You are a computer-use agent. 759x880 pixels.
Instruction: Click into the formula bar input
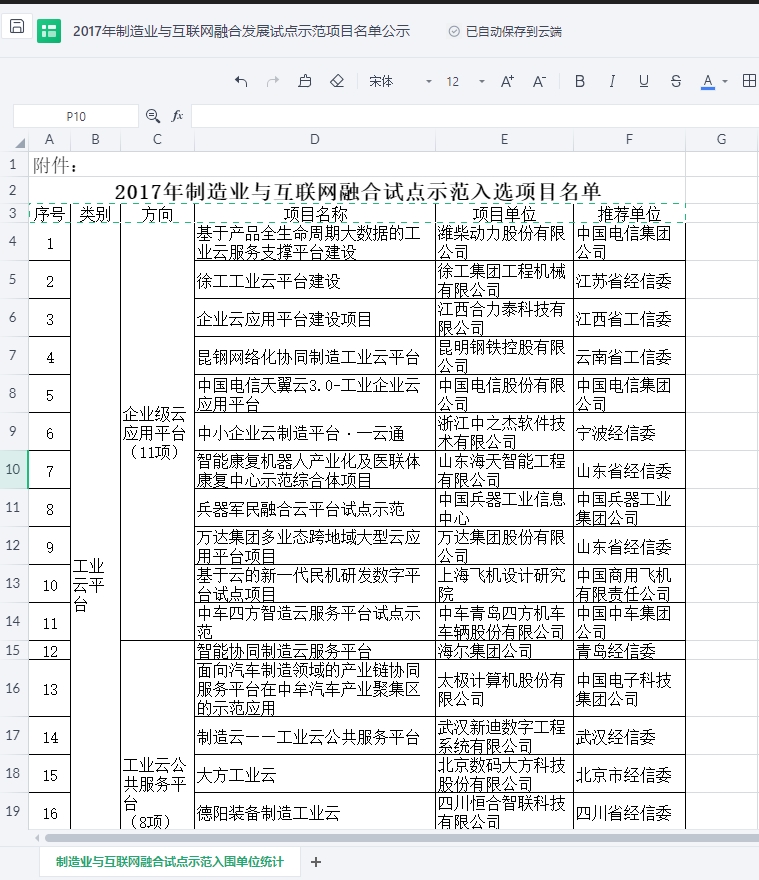tap(475, 116)
